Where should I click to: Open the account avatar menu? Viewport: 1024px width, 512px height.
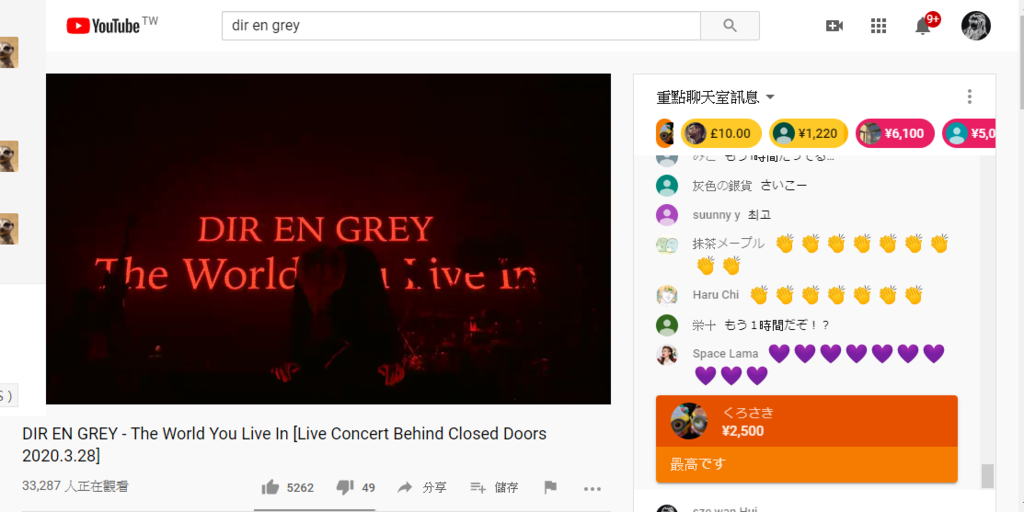click(976, 26)
